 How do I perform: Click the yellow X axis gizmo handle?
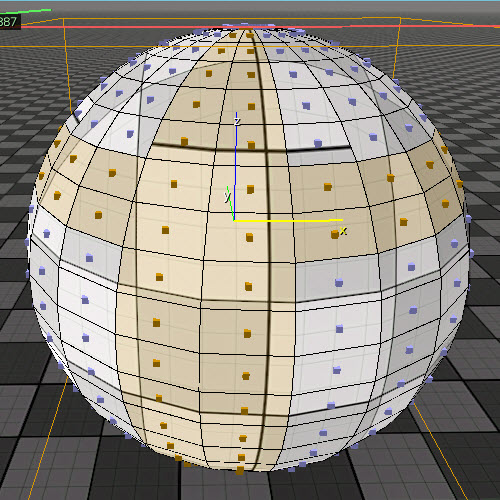click(x=288, y=220)
